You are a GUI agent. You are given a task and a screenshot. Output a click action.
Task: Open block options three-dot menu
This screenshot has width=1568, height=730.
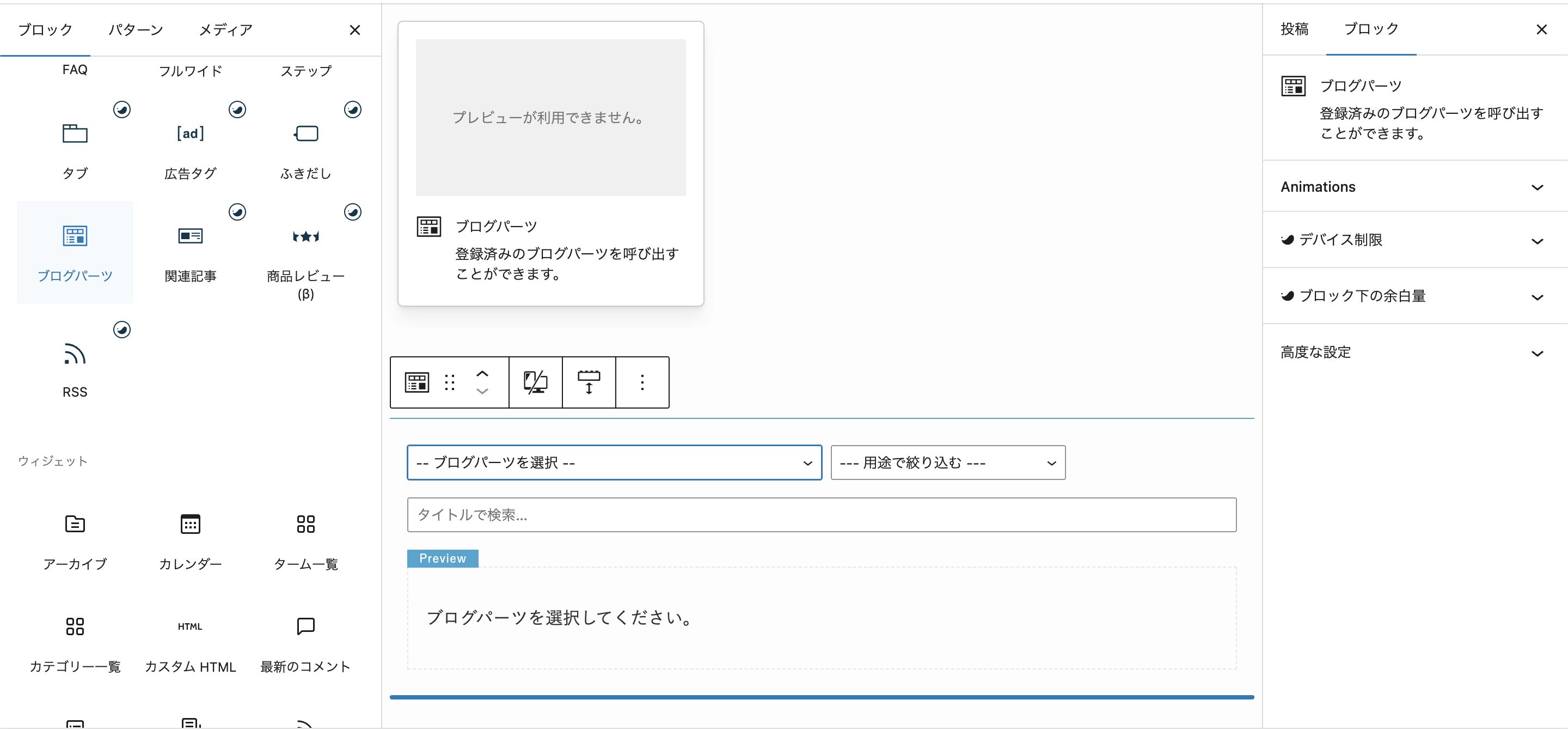(x=642, y=382)
